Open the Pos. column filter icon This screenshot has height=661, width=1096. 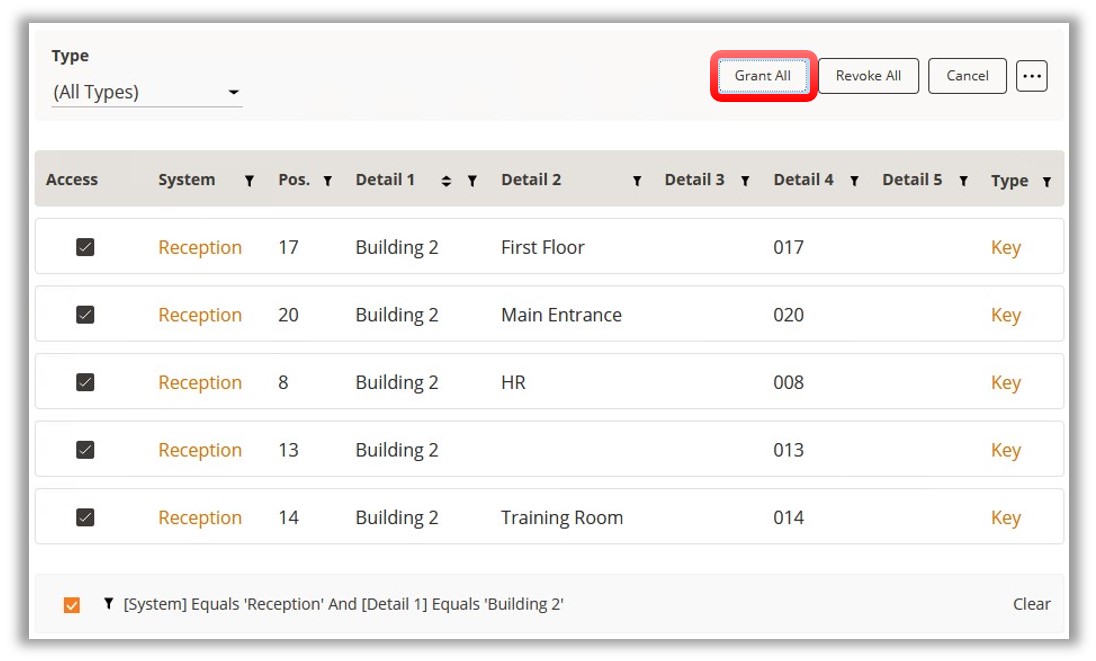[327, 181]
